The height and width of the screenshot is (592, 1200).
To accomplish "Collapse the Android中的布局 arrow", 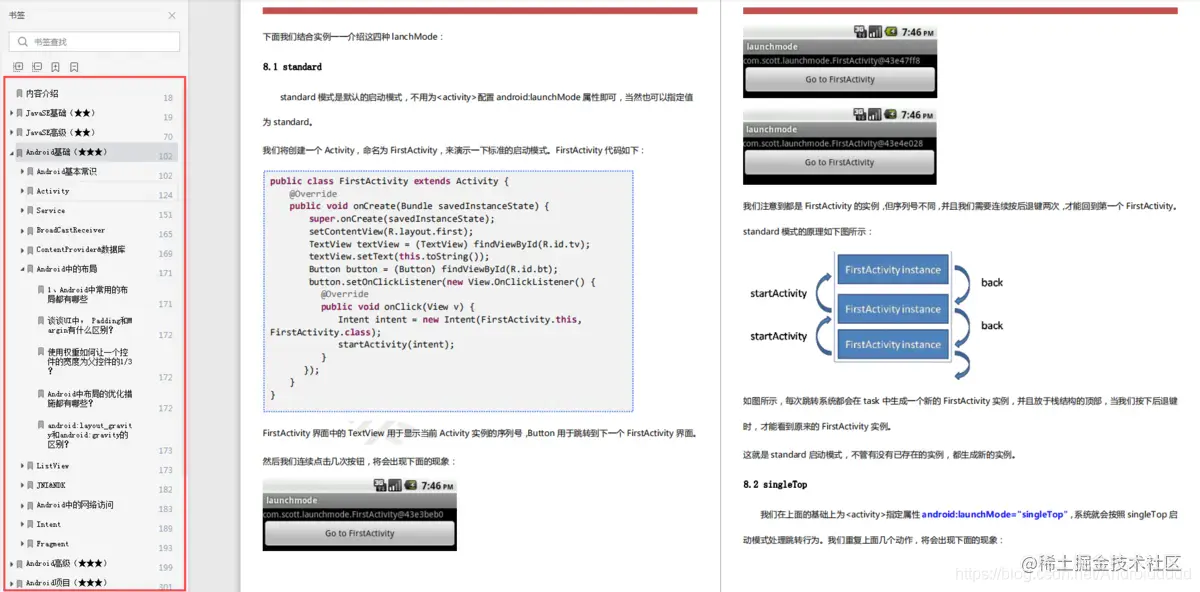I will coord(22,269).
